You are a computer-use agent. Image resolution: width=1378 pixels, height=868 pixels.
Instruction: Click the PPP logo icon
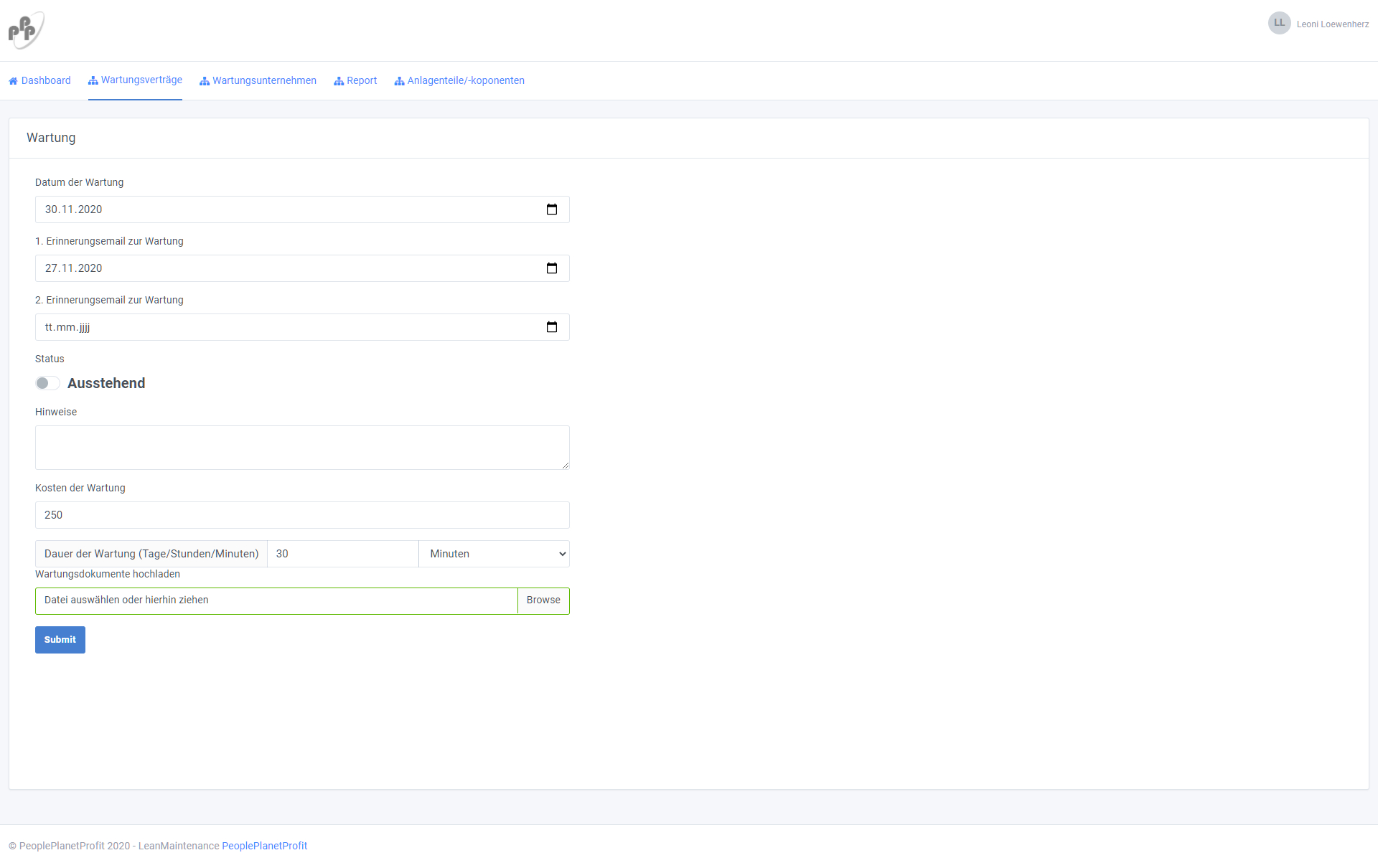click(x=26, y=30)
